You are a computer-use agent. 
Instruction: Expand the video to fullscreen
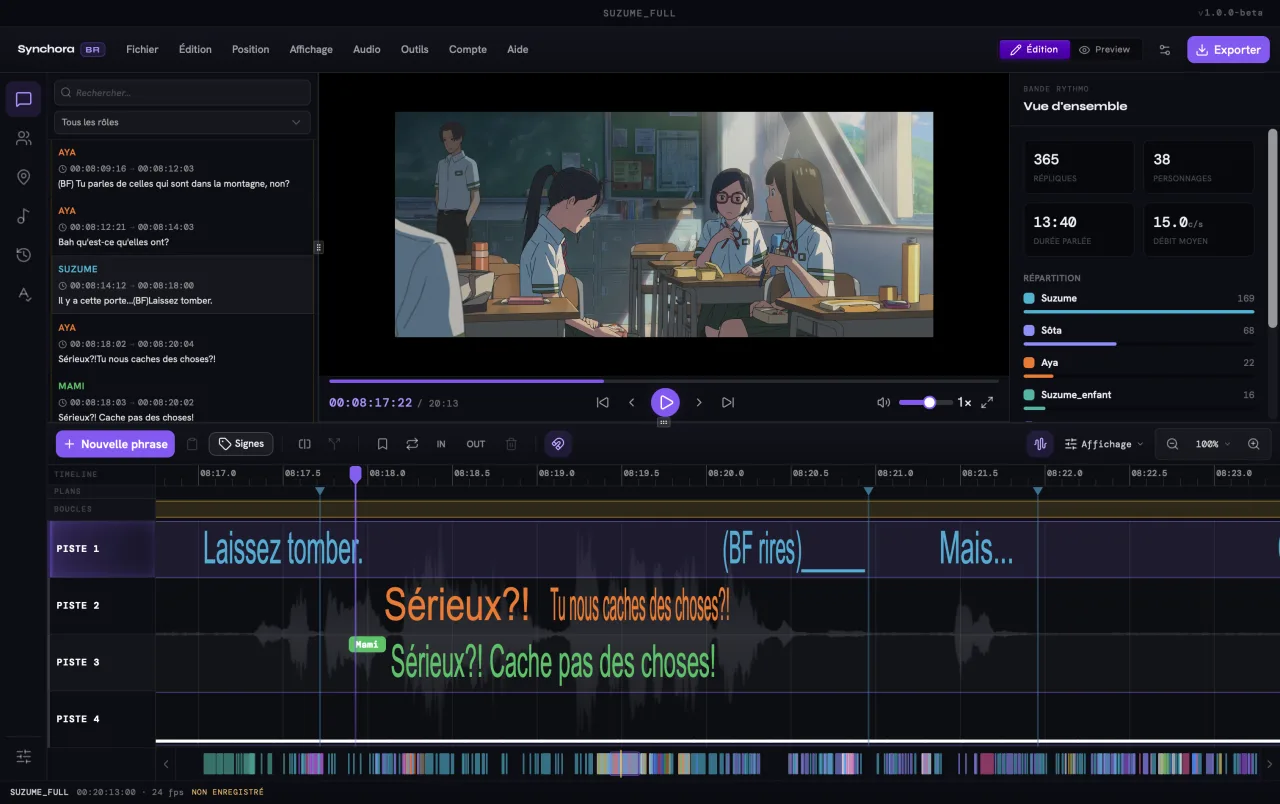pyautogui.click(x=987, y=402)
